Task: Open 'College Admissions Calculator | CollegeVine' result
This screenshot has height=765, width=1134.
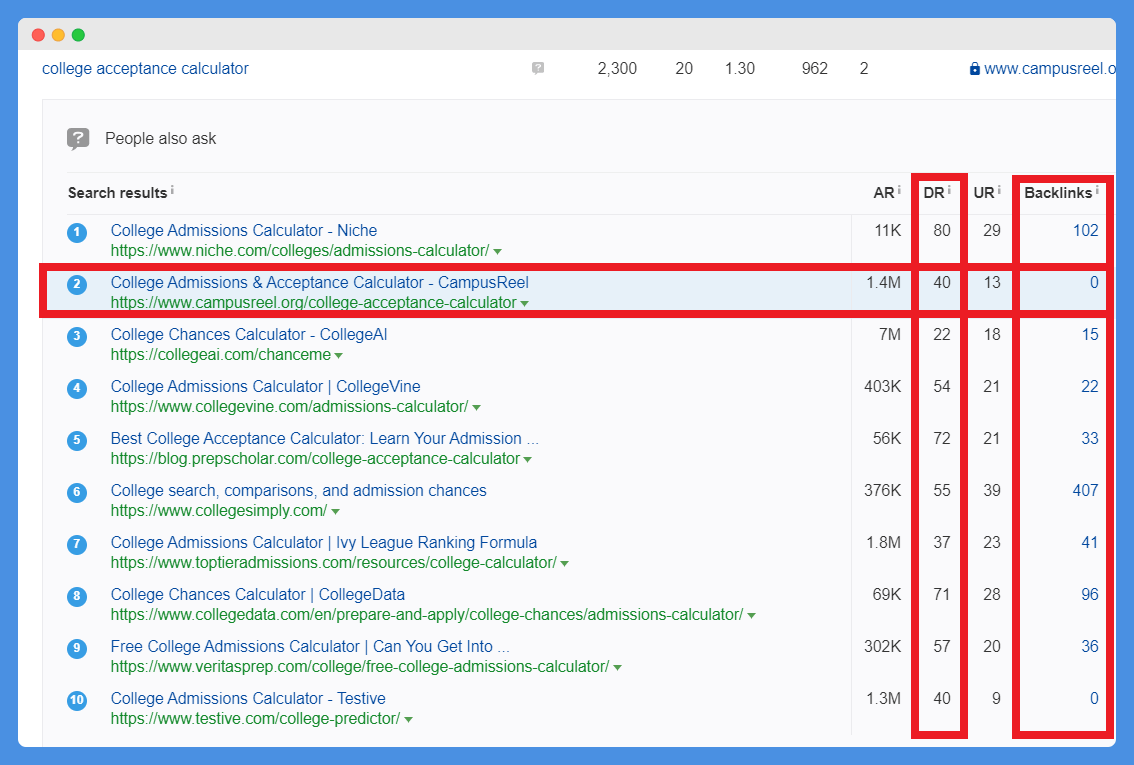Action: [265, 387]
